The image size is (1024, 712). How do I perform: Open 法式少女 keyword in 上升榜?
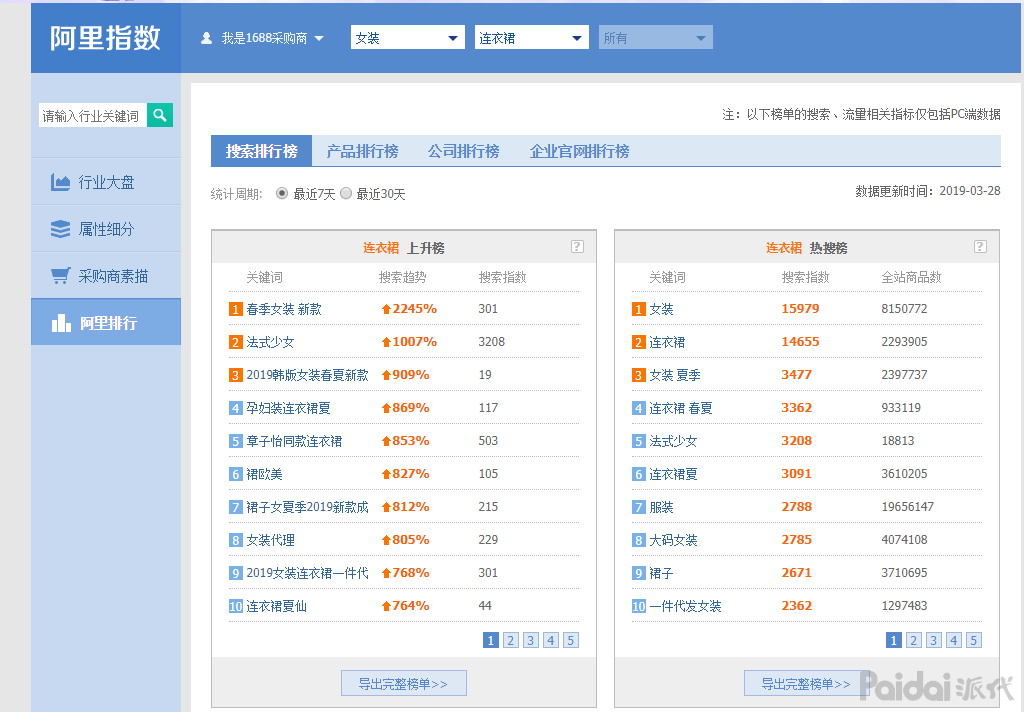click(x=270, y=342)
